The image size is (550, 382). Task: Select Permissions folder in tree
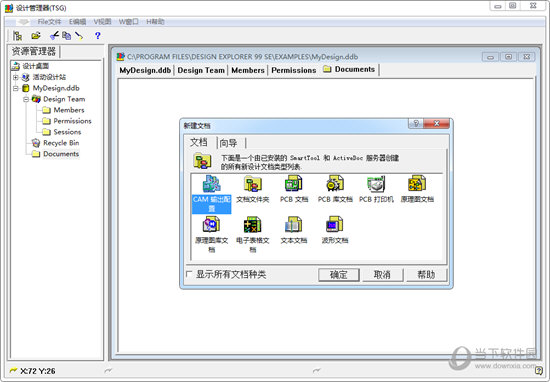(67, 121)
